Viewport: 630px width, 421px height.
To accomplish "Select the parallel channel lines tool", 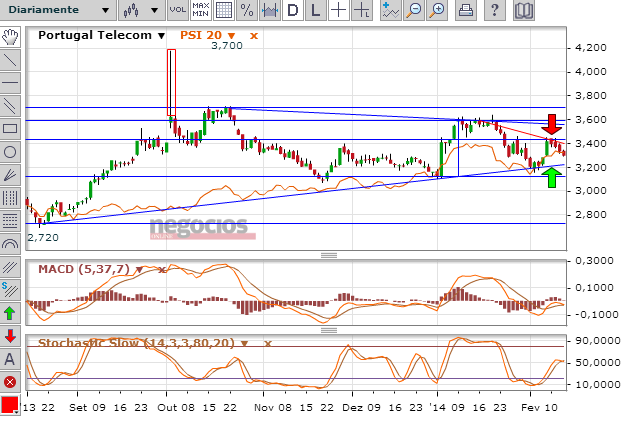I will click(x=10, y=106).
